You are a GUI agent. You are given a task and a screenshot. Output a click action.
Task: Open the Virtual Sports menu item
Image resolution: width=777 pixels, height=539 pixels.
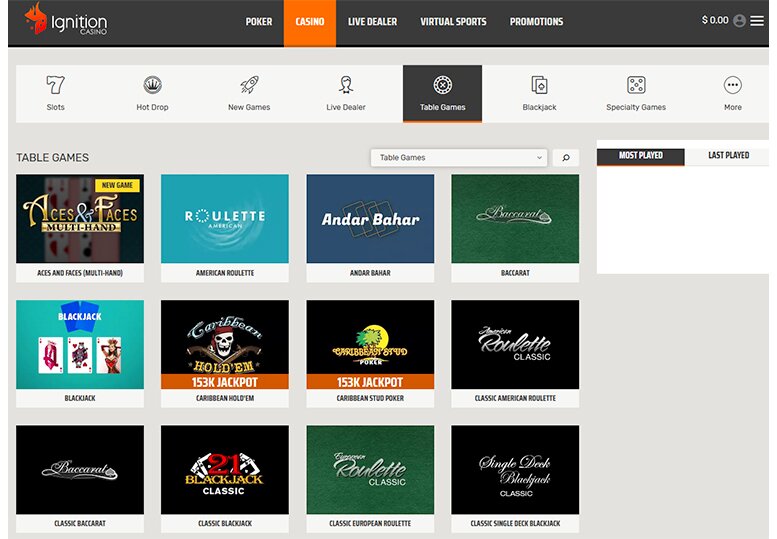(x=453, y=22)
